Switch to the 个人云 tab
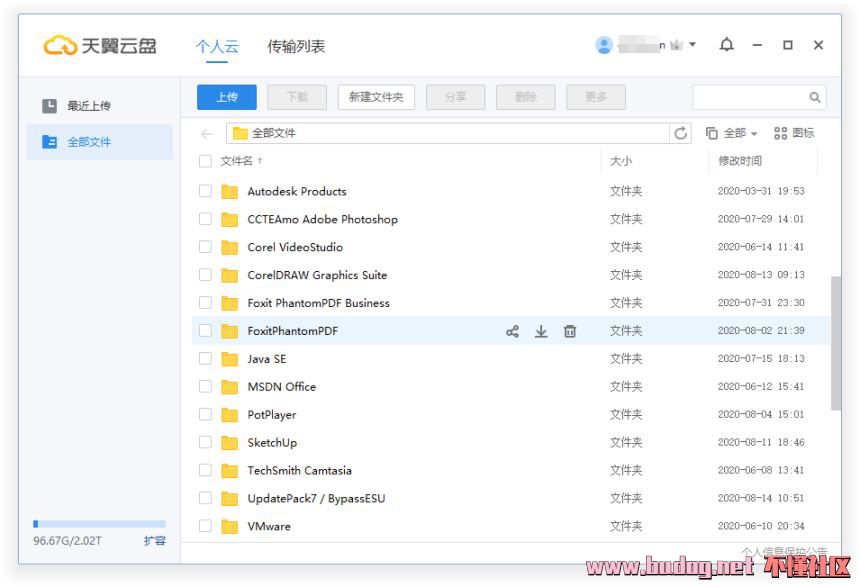Screen dimensions: 860x587 coord(217,47)
